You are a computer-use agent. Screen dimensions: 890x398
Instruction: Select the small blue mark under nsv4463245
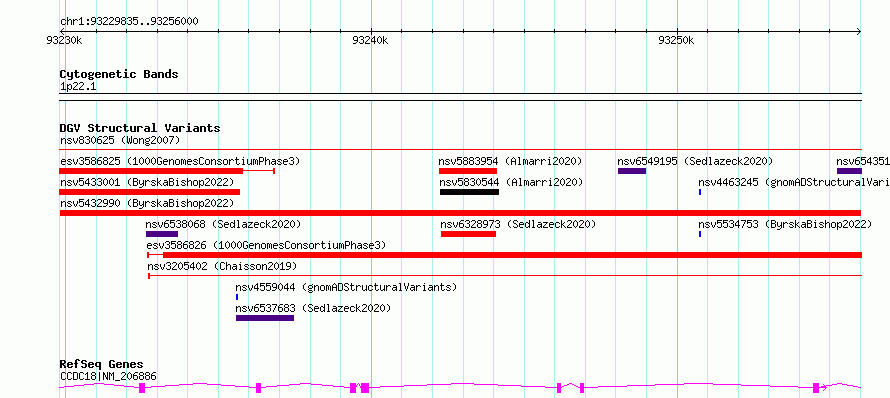click(700, 192)
